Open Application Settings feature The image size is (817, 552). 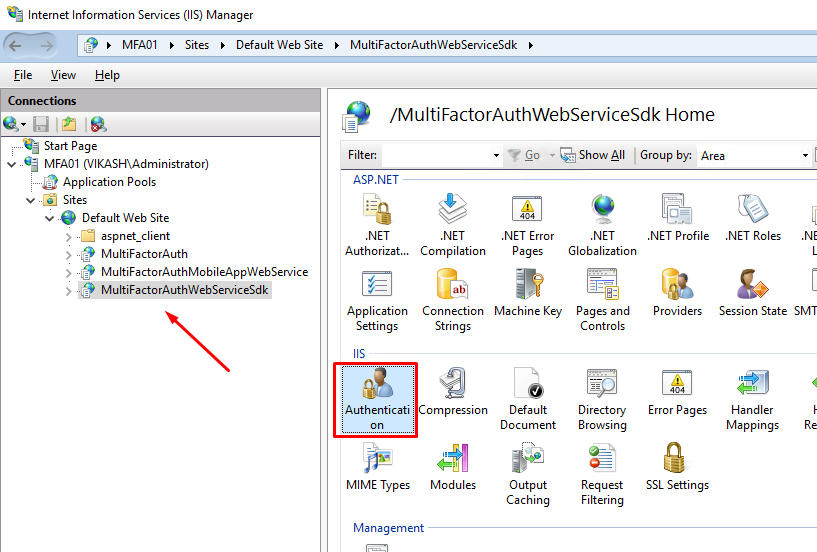(377, 301)
